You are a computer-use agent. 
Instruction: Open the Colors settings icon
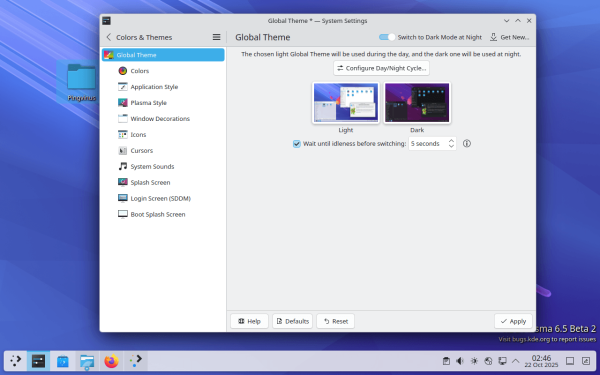pos(122,71)
